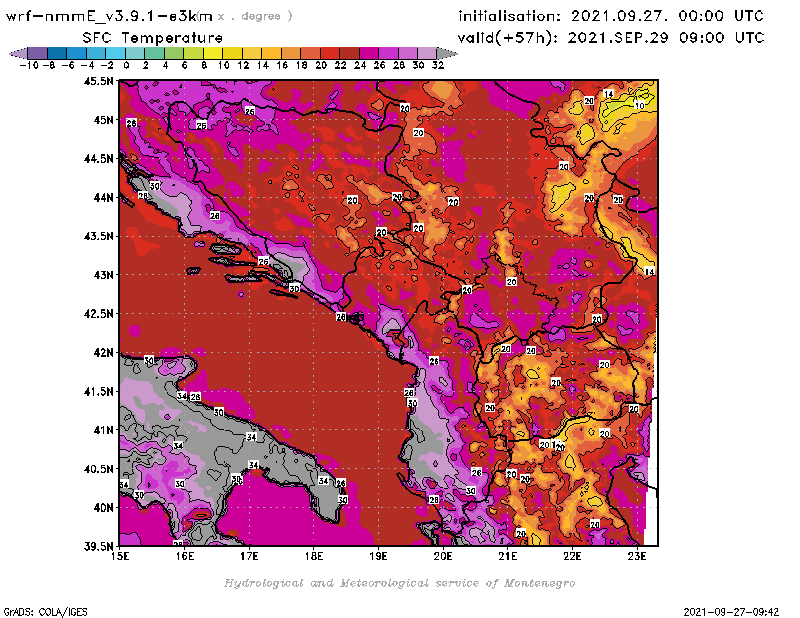Click the red legend swatch between 20 and 22
Image resolution: width=800 pixels, height=618 pixels.
click(330, 54)
